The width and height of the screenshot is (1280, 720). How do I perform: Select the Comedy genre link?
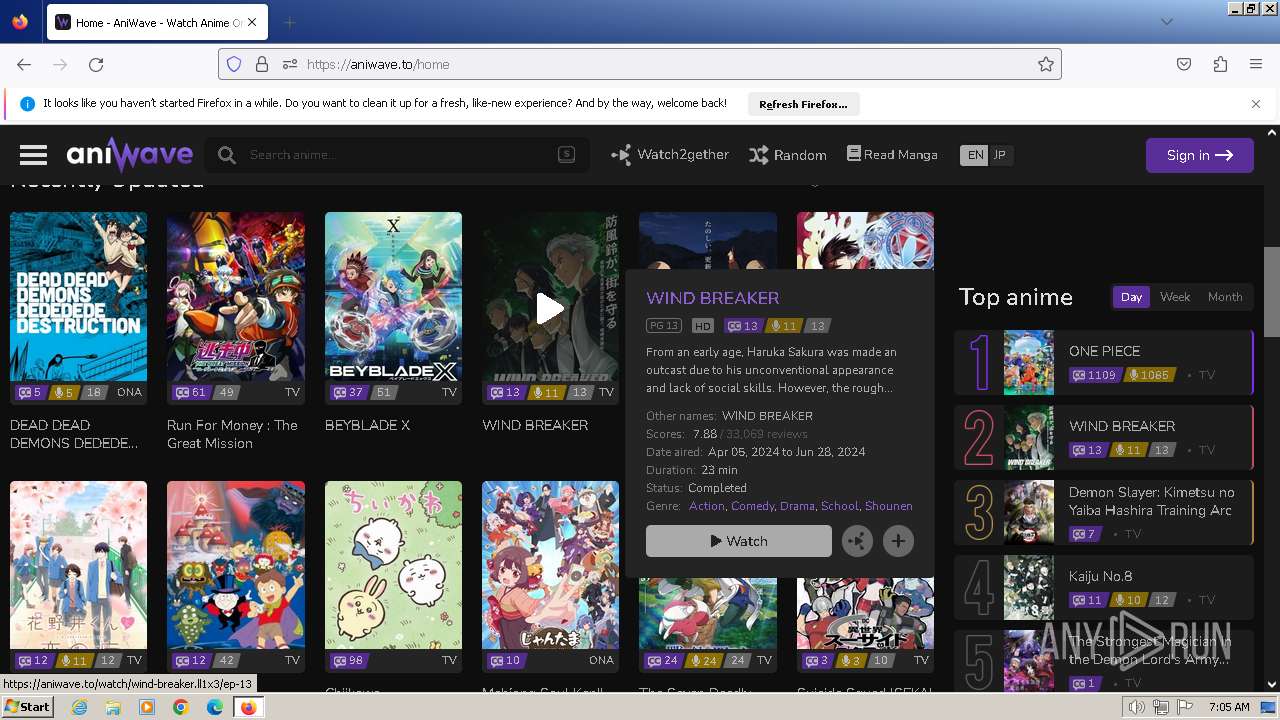click(x=752, y=506)
